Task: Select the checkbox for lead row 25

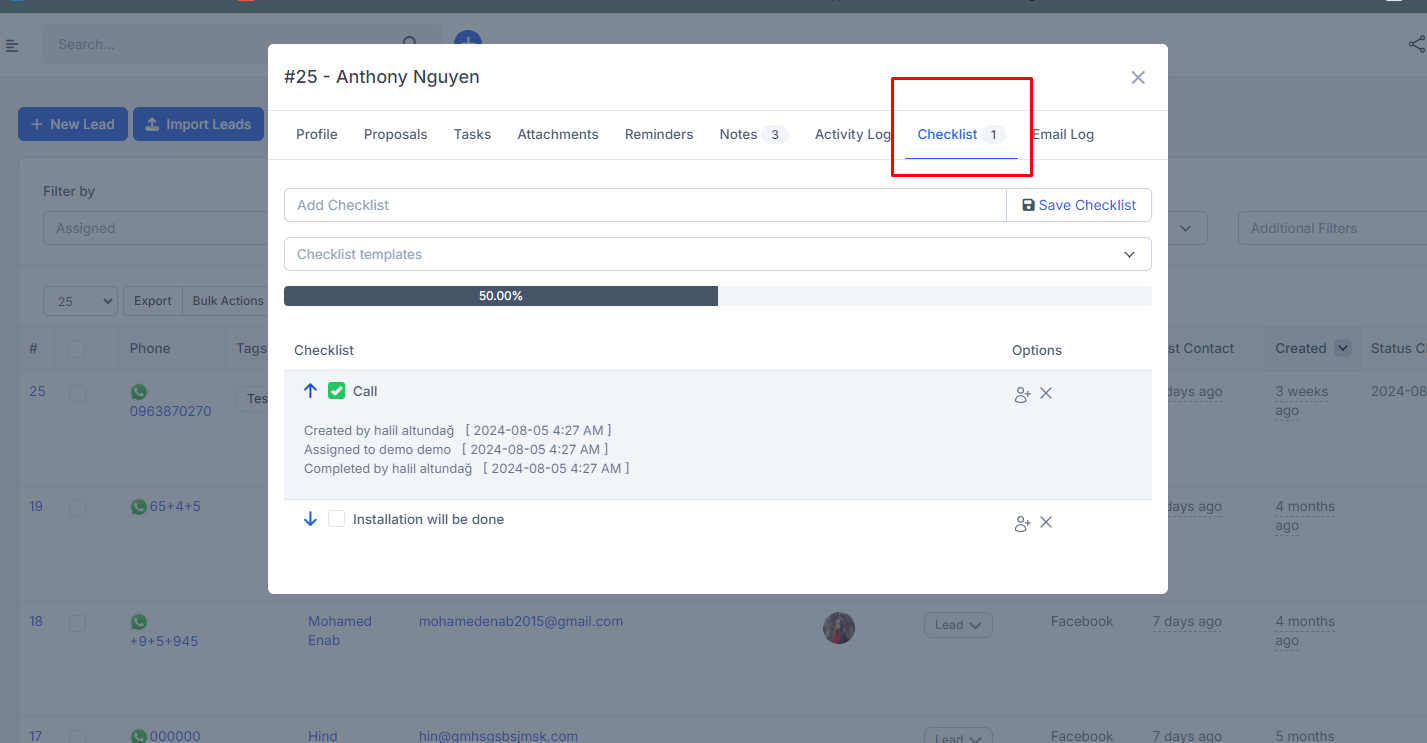Action: coord(77,393)
